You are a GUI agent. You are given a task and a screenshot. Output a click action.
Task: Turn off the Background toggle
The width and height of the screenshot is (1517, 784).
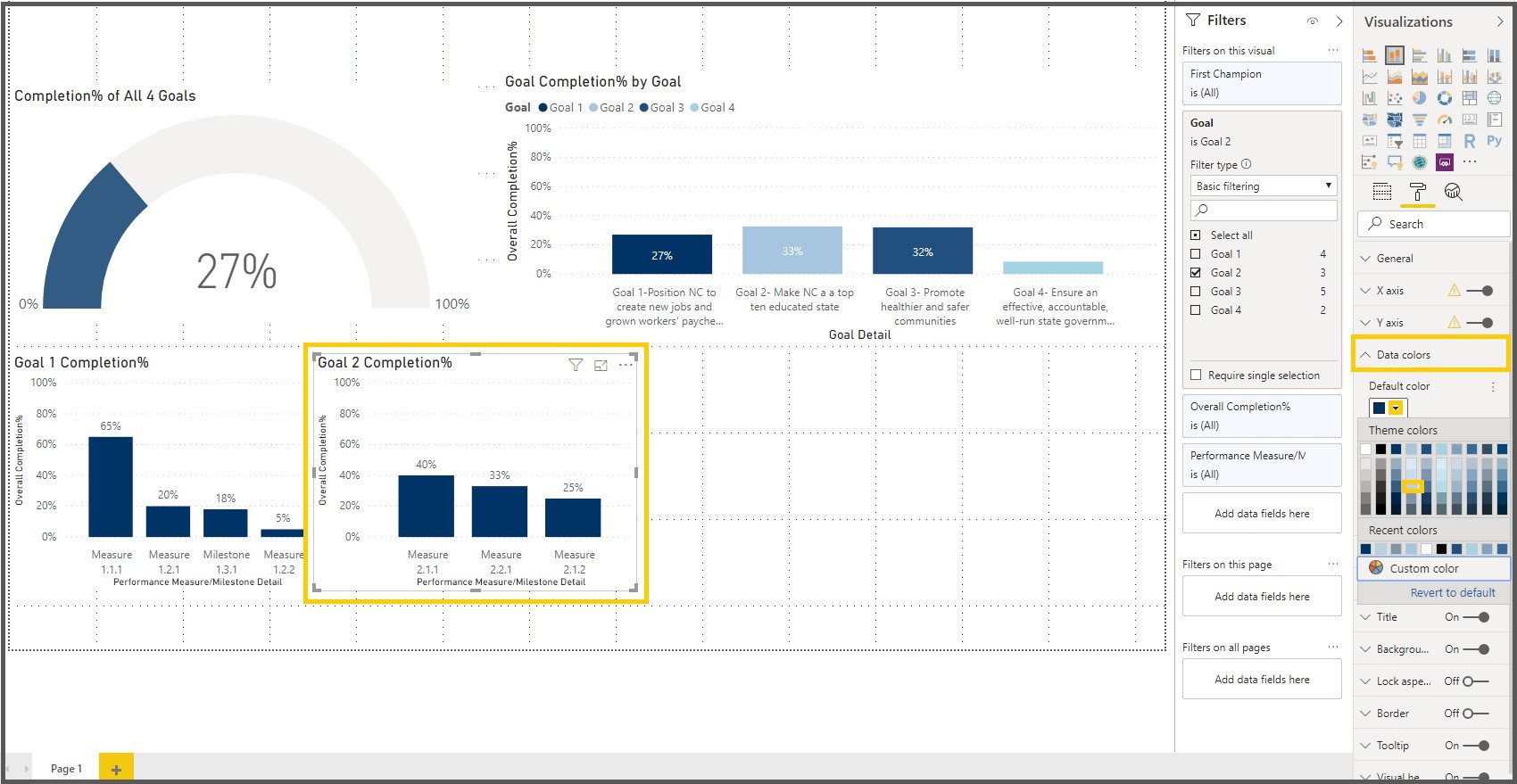1477,649
